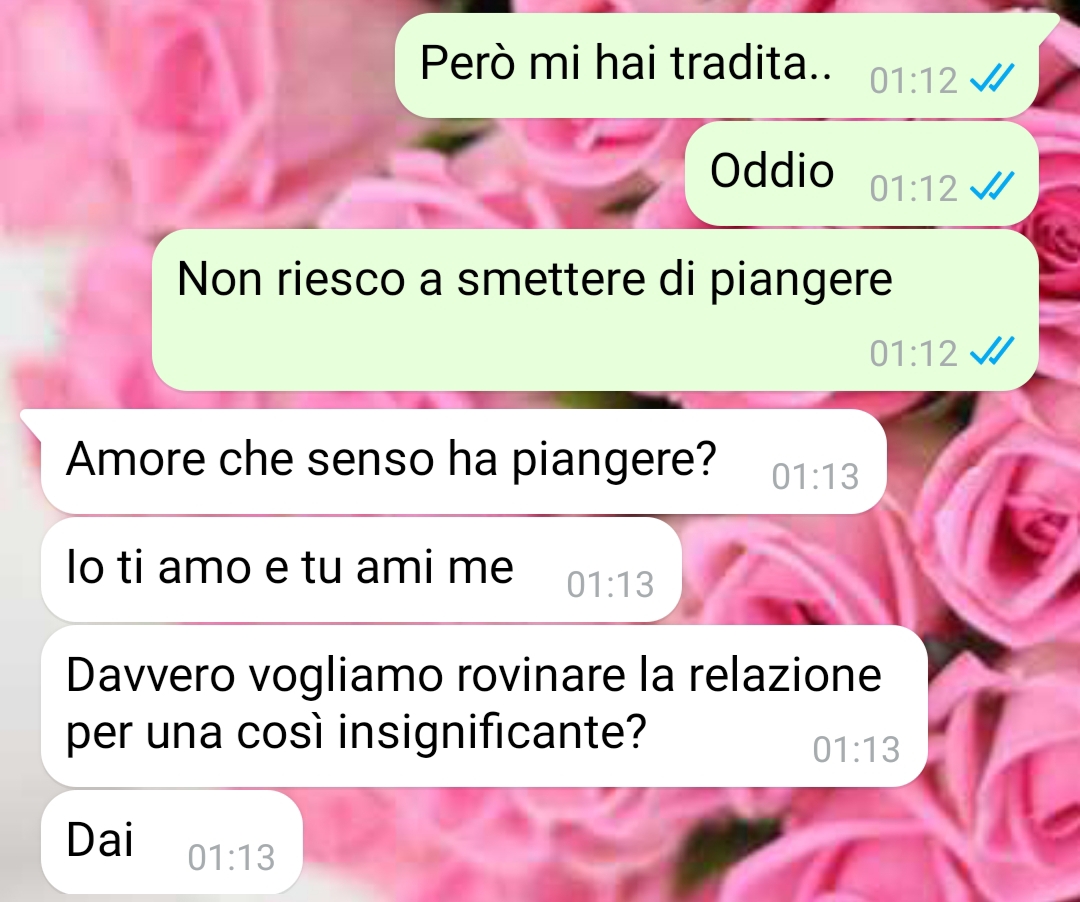Select the 'Oddio' sent message
1080x902 pixels.
(x=862, y=174)
